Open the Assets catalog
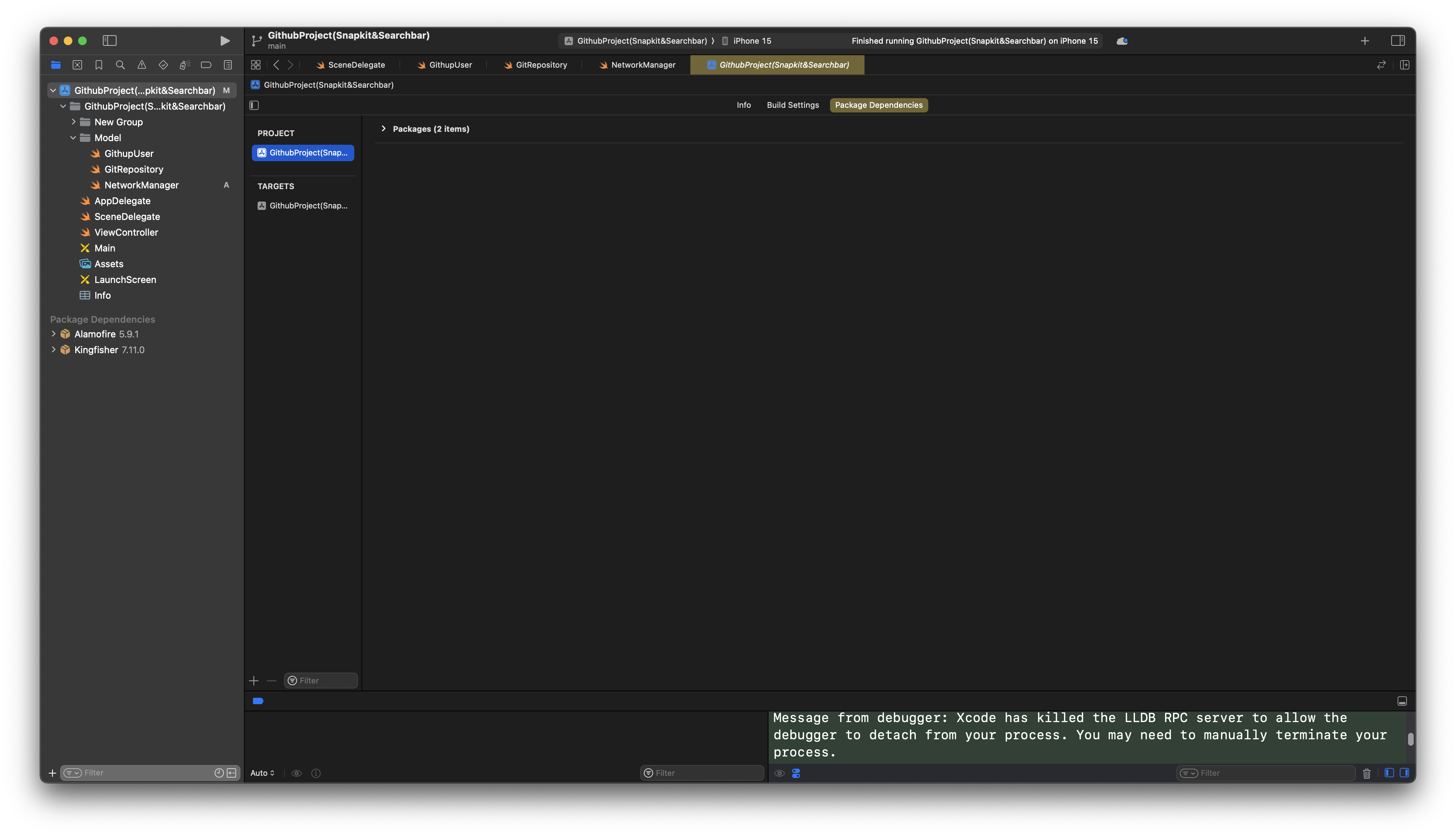 pyautogui.click(x=109, y=264)
